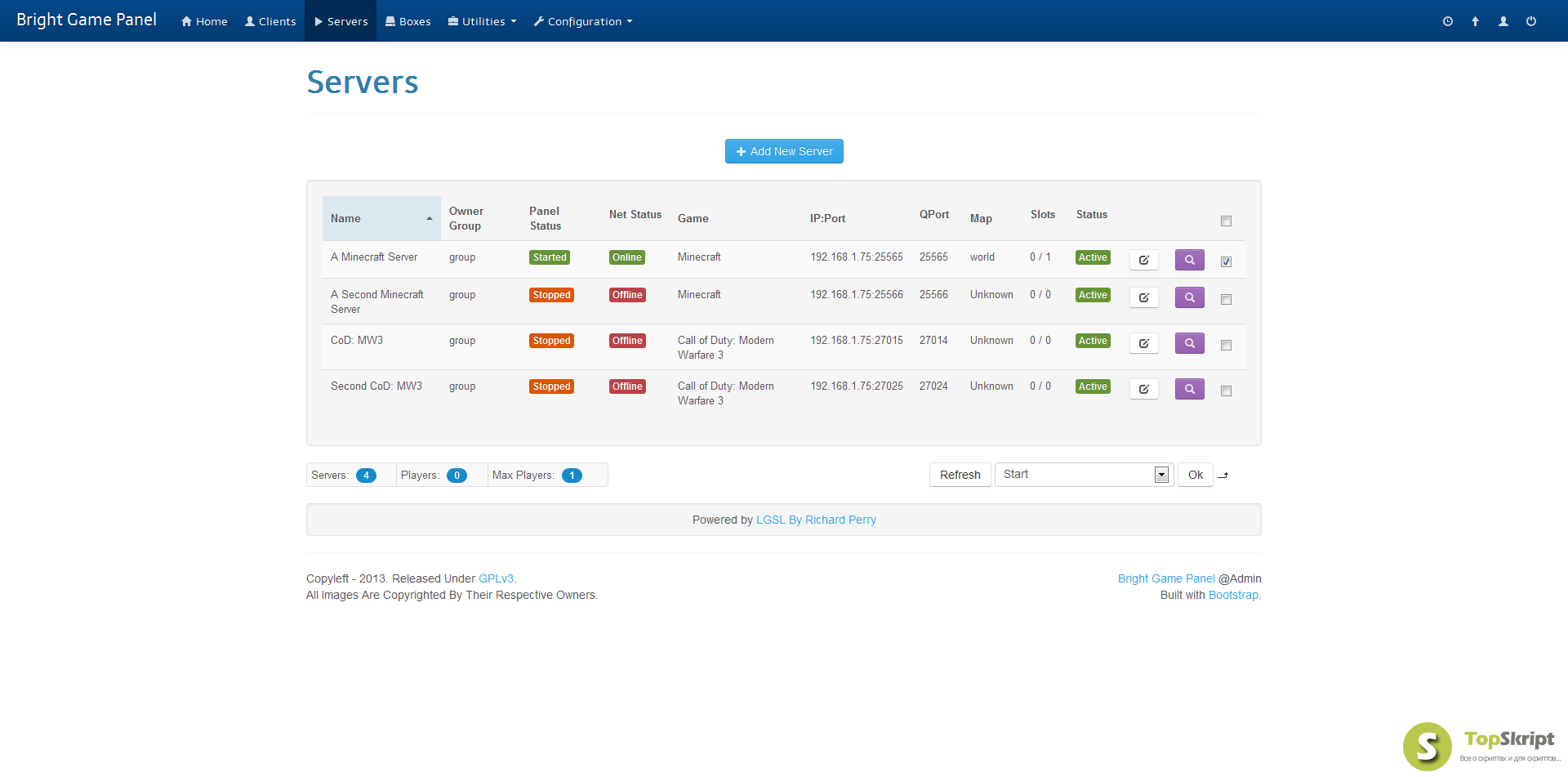Screen dimensions: 1568x777
Task: Click Offline badge of Second CoD: MW3
Action: coord(627,386)
